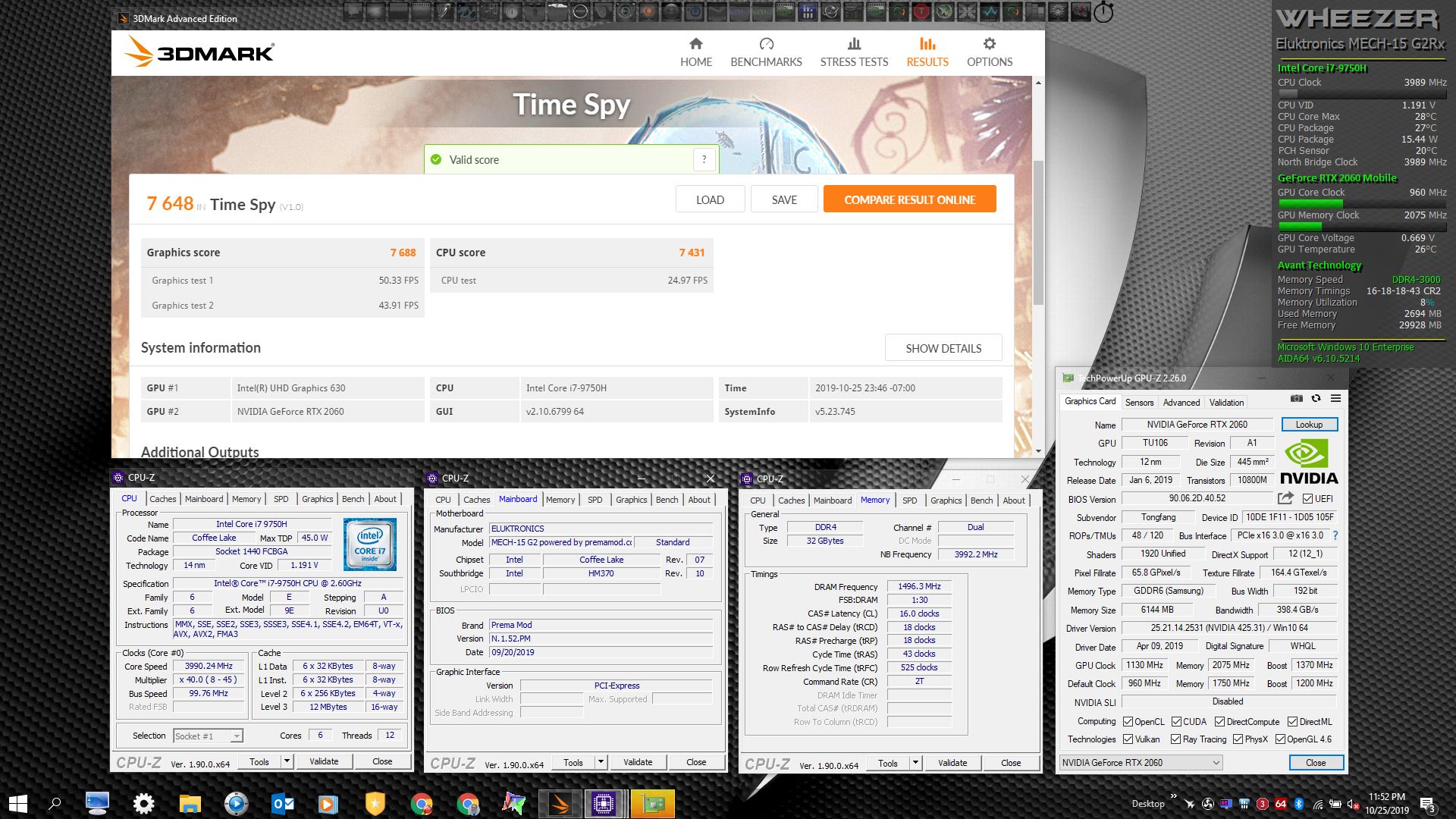Toggle the UEFI checkbox
The height and width of the screenshot is (819, 1456).
pos(1307,498)
